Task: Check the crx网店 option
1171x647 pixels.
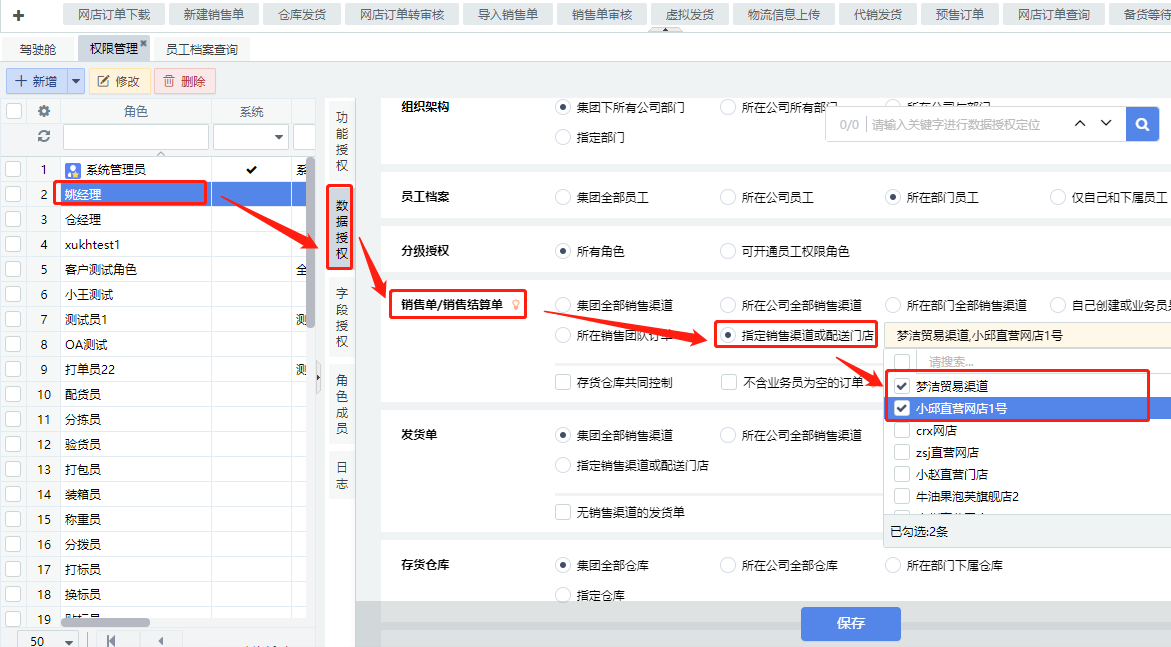Action: click(x=902, y=431)
